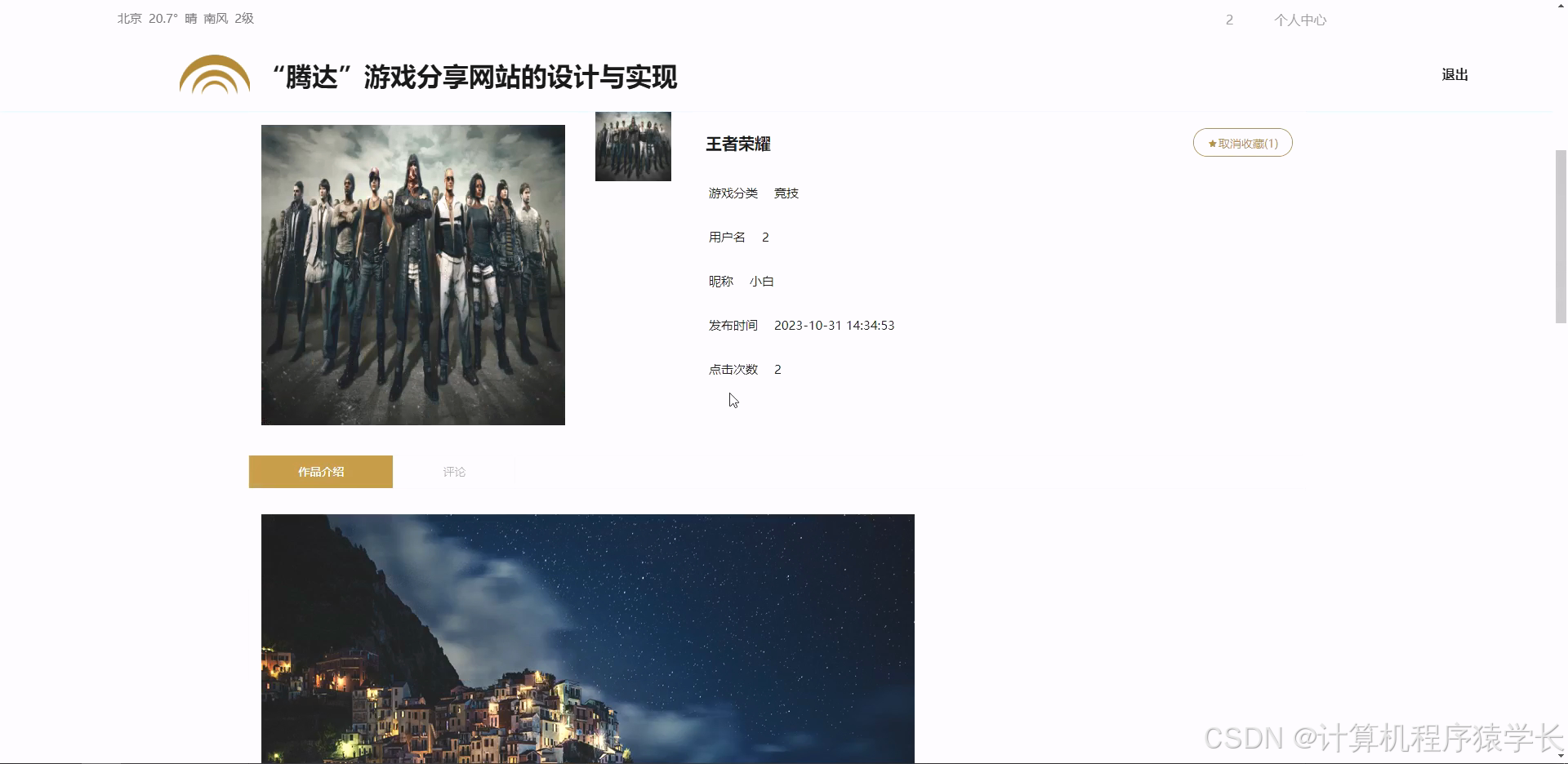This screenshot has height=764, width=1568.
Task: Click the nickname 小白
Action: click(x=761, y=281)
